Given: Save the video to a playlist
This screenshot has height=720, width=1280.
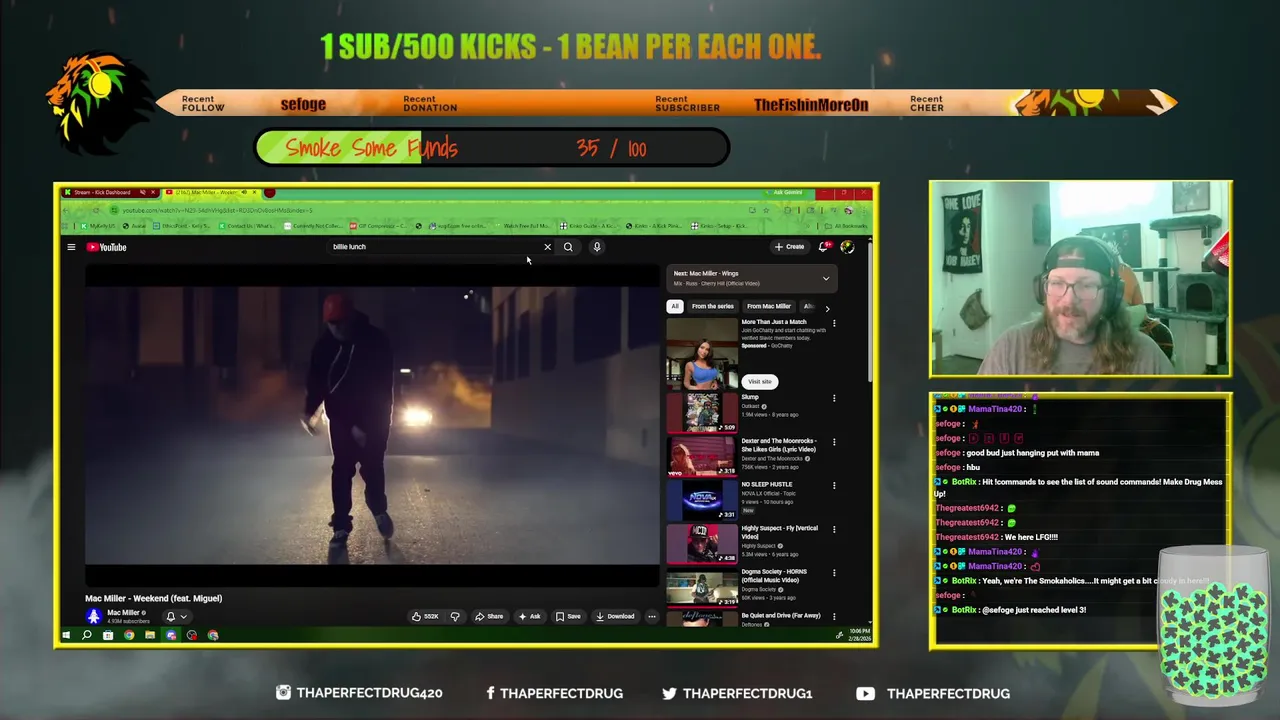Looking at the screenshot, I should point(568,617).
